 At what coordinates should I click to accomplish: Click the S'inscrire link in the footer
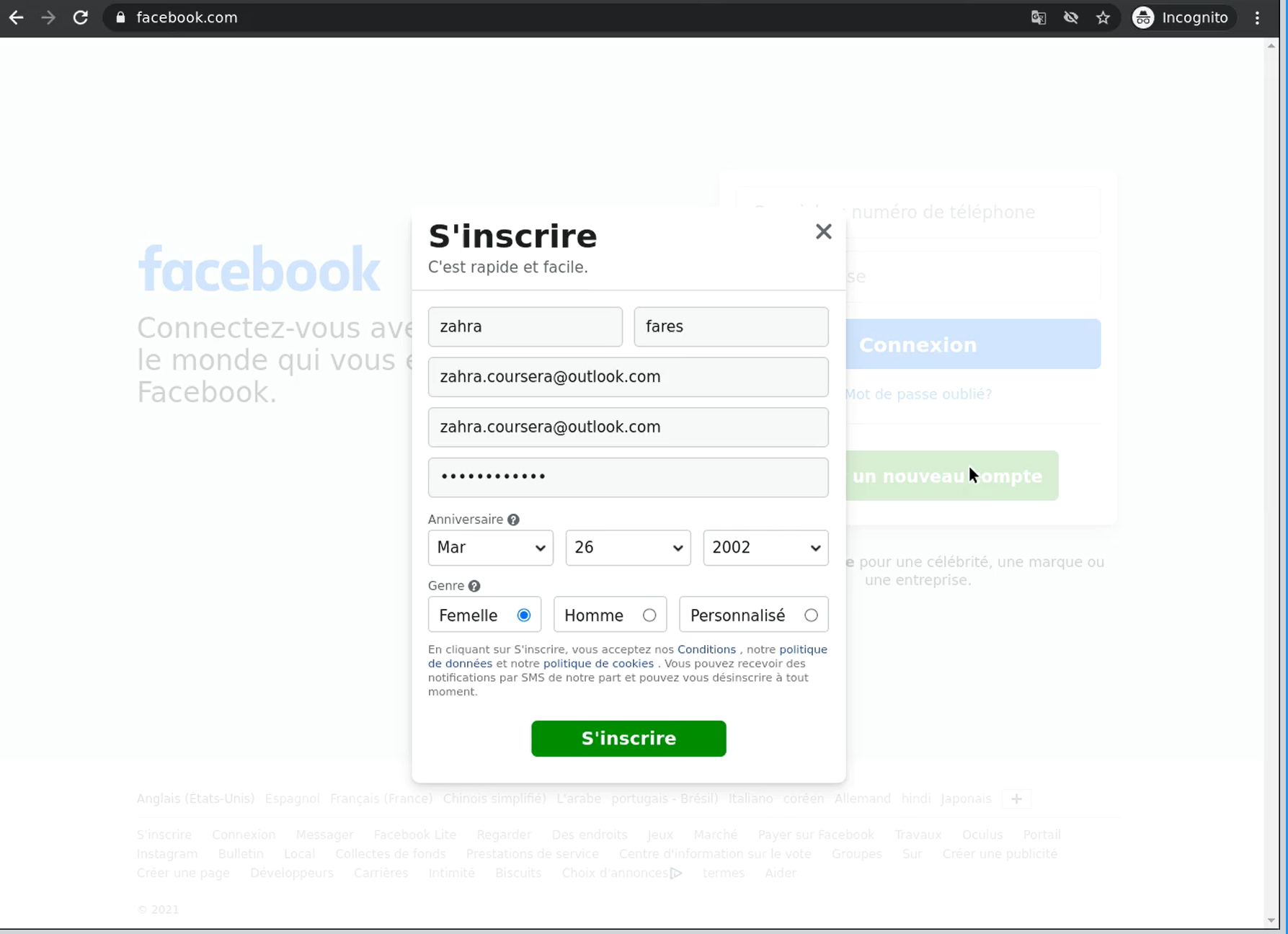[x=164, y=835]
